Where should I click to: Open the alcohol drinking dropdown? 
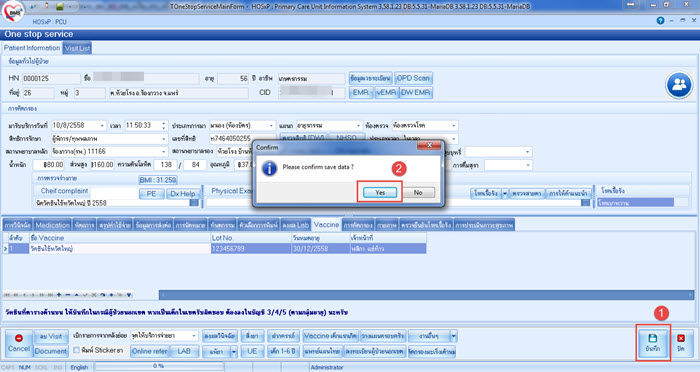tap(528, 165)
